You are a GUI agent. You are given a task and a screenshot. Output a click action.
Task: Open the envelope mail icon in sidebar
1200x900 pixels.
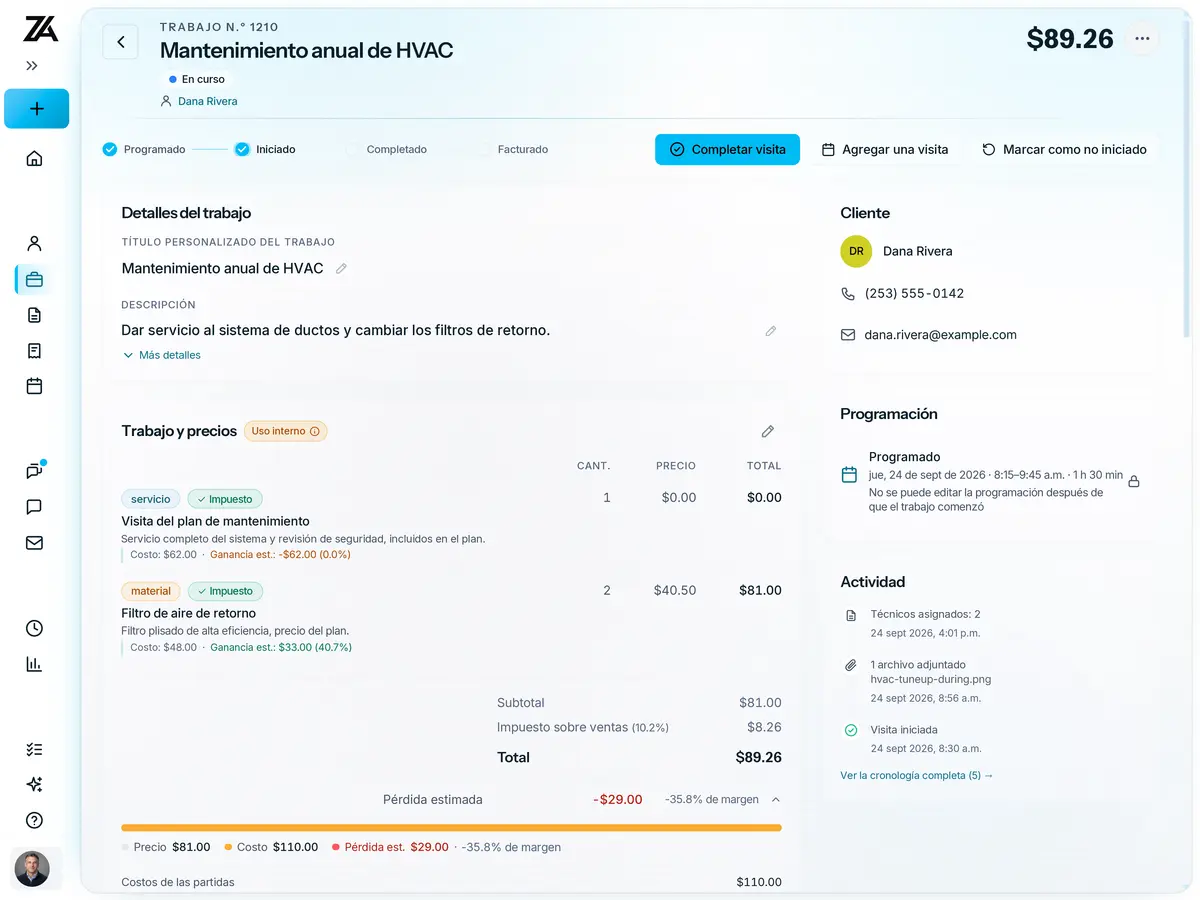35,543
